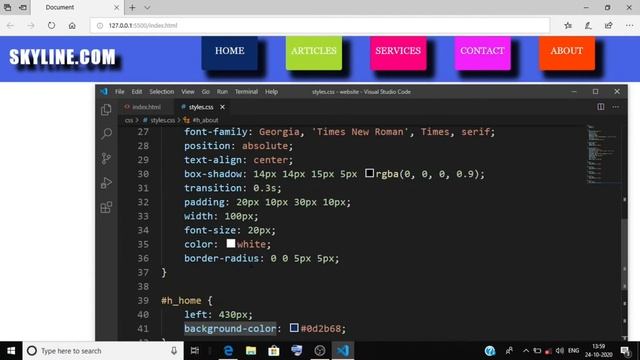Image resolution: width=640 pixels, height=360 pixels.
Task: Open Microsoft Edge from the taskbar
Action: click(x=228, y=351)
